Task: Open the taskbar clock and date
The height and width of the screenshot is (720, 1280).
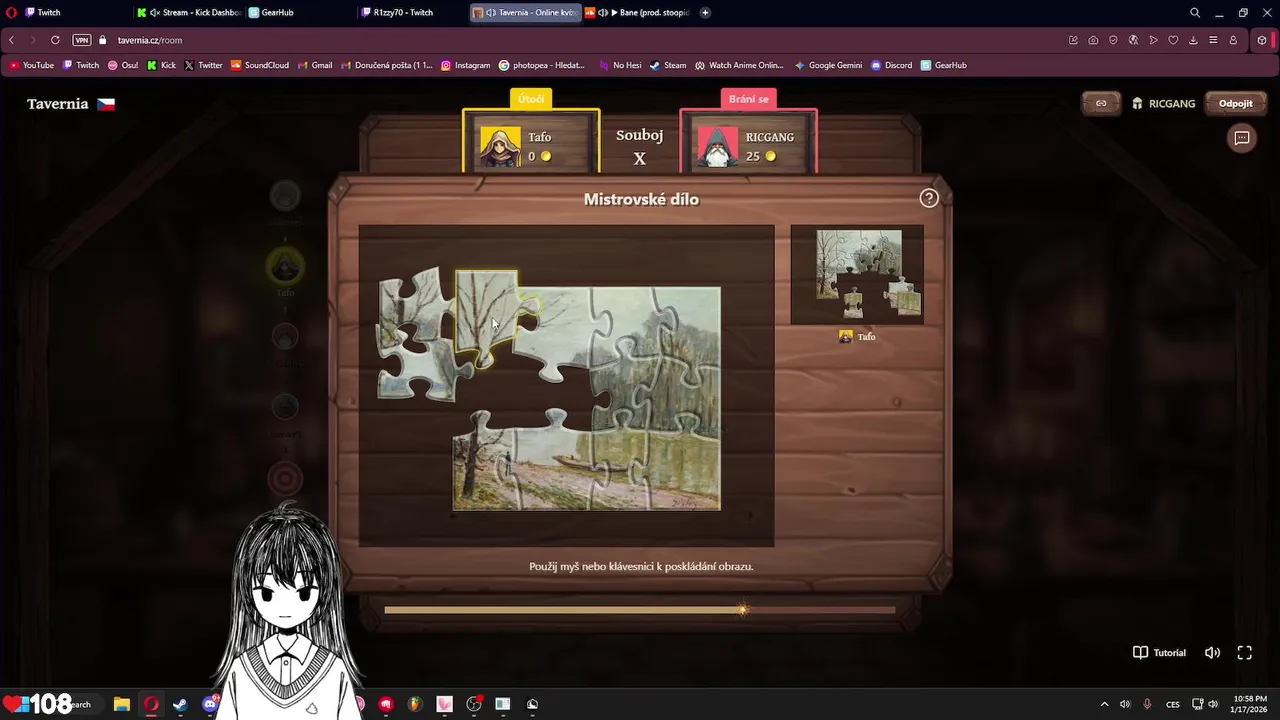Action: 1249,704
